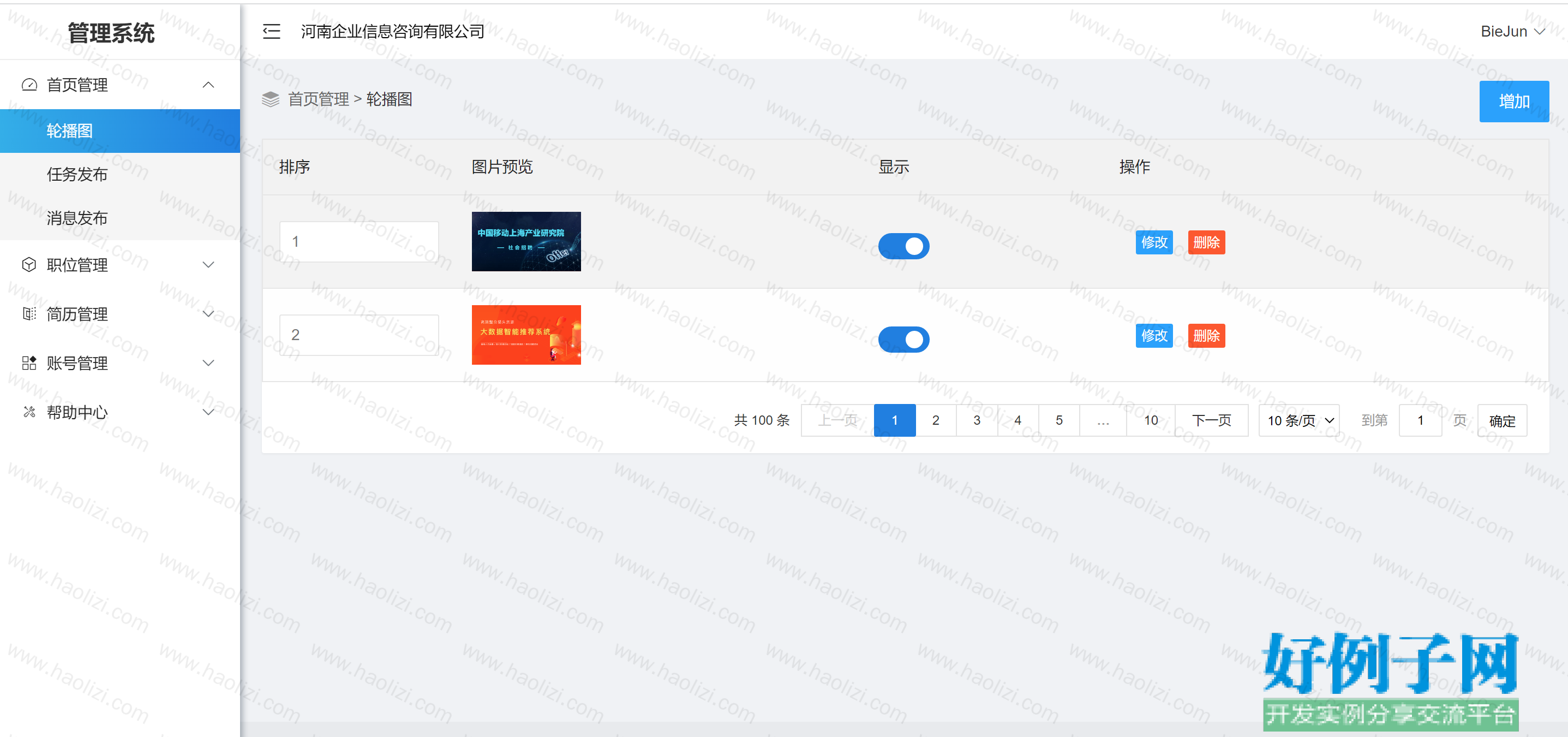Open the 简历管理 sidebar menu
This screenshot has height=737, width=1568.
120,314
